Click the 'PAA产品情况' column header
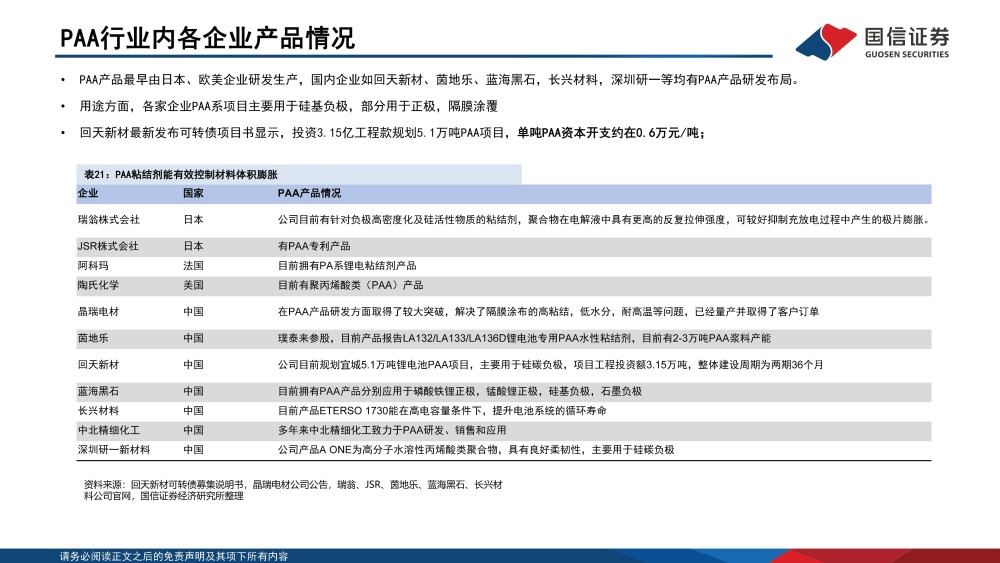1000x563 pixels. point(309,193)
